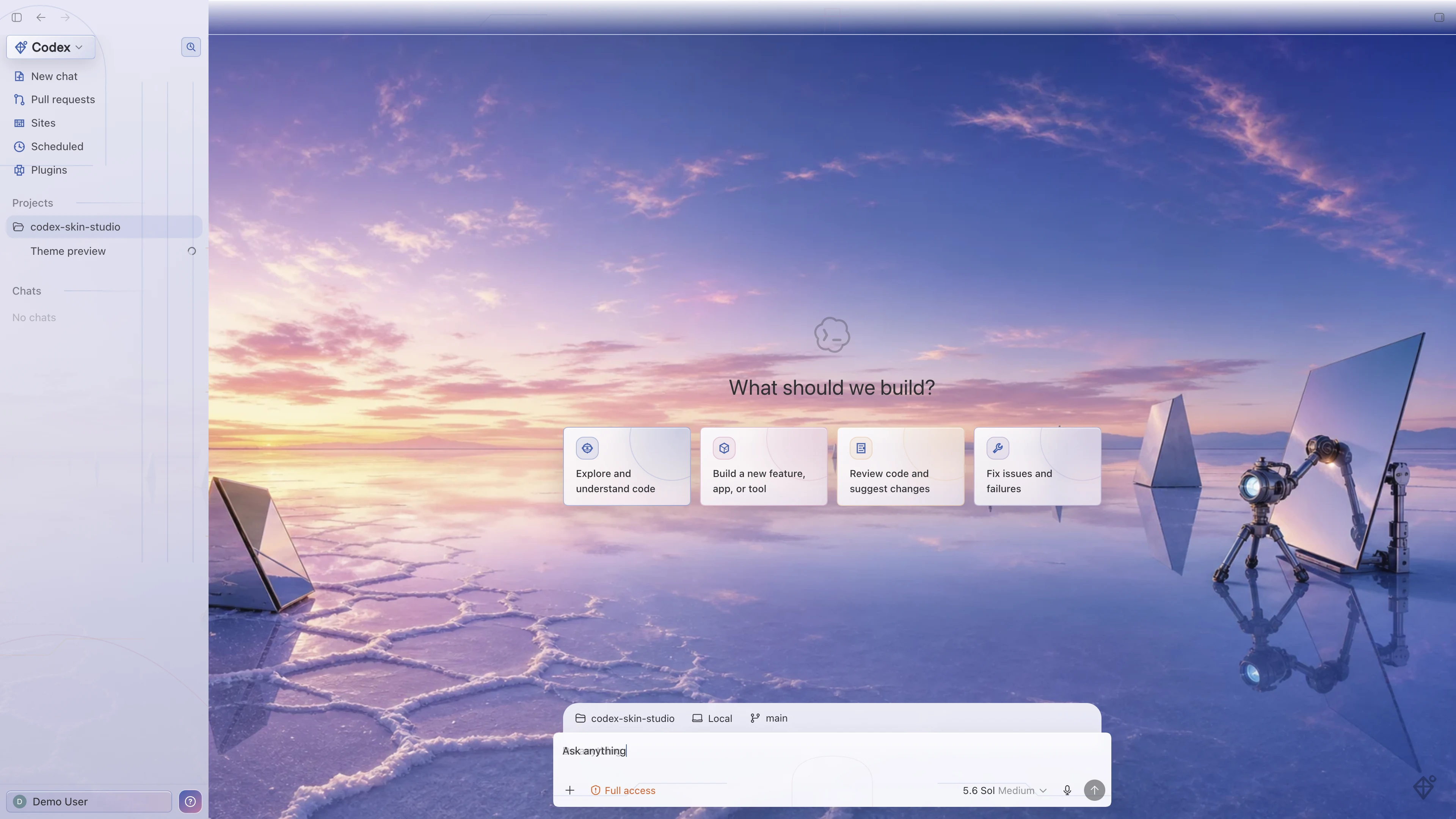Select the codex-skin-studio project

(104, 227)
